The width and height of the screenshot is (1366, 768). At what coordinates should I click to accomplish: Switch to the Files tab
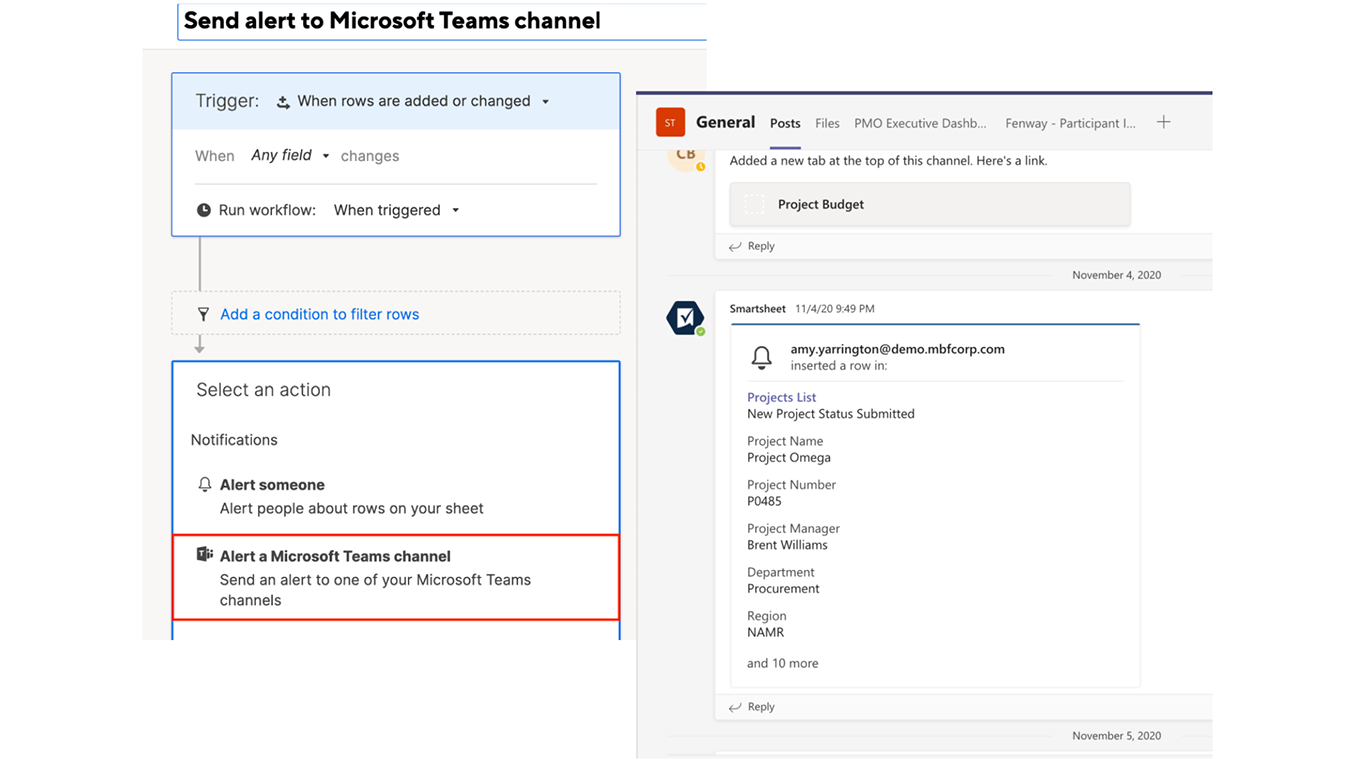pyautogui.click(x=827, y=123)
